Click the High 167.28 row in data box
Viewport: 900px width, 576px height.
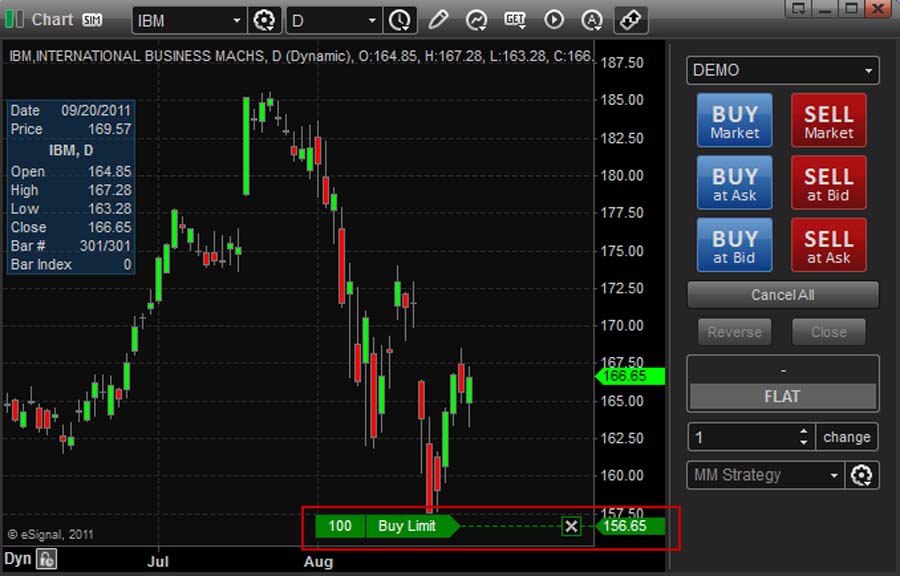[x=71, y=190]
